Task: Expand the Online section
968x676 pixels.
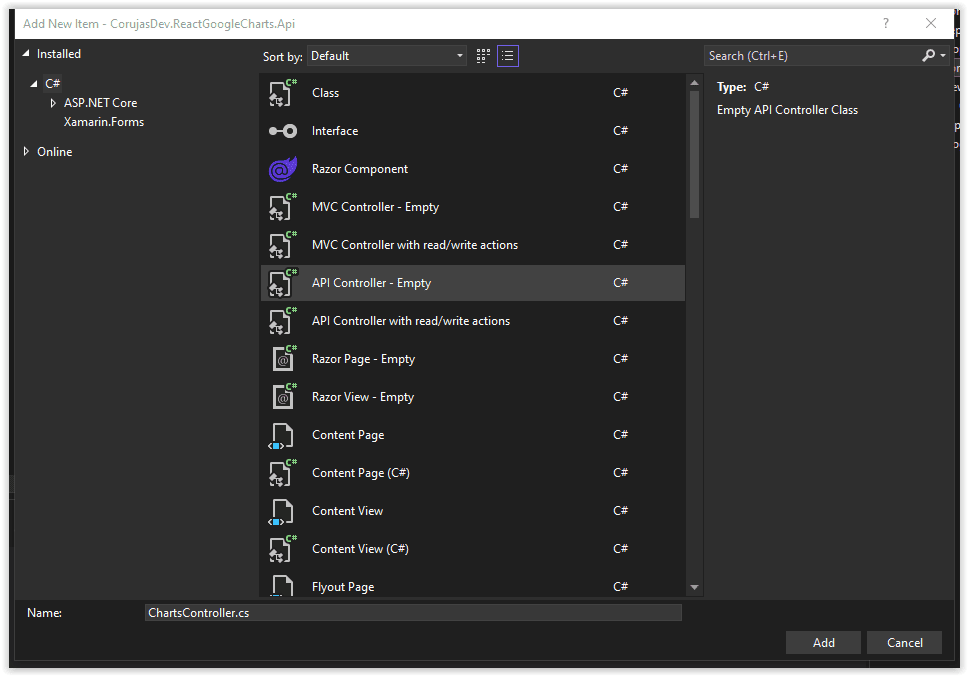Action: pos(26,151)
